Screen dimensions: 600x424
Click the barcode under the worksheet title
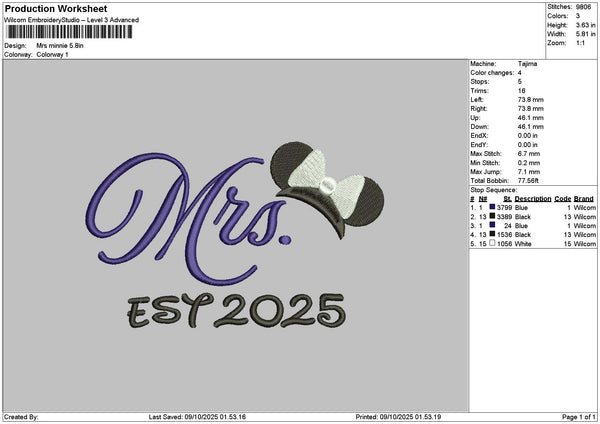coord(69,32)
